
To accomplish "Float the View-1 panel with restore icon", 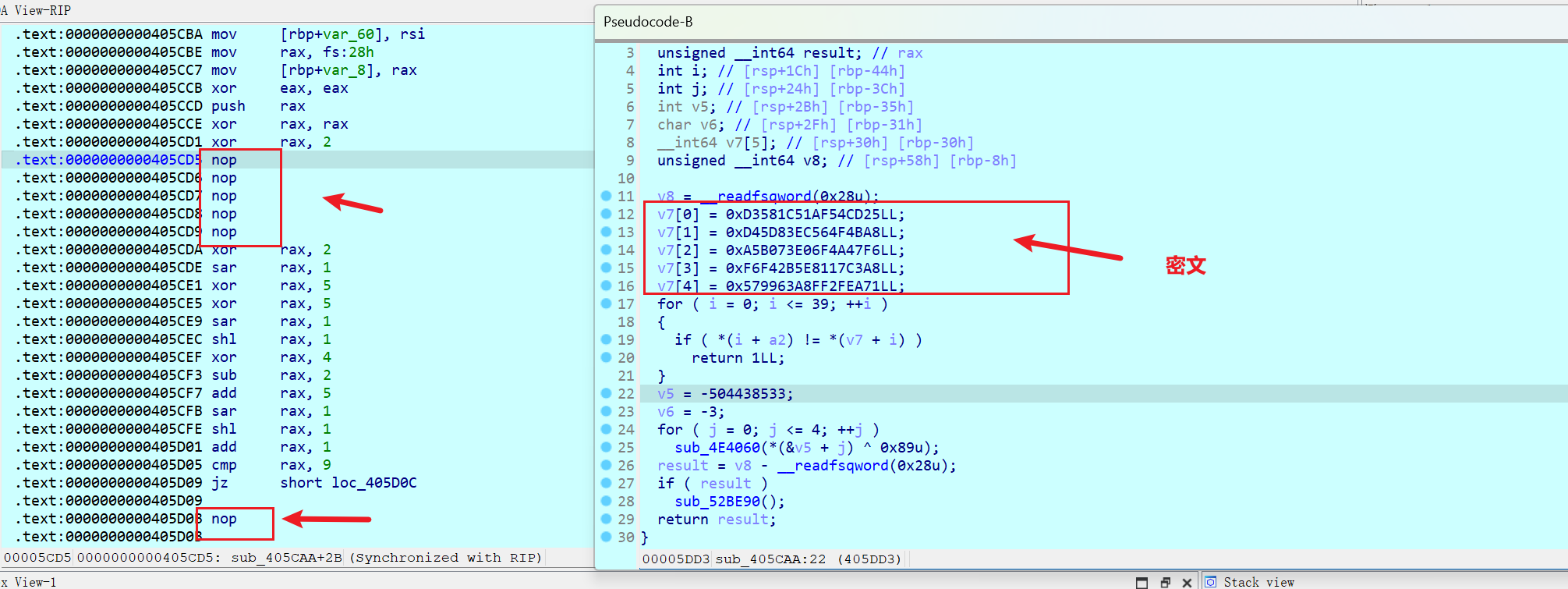I will (x=1166, y=583).
